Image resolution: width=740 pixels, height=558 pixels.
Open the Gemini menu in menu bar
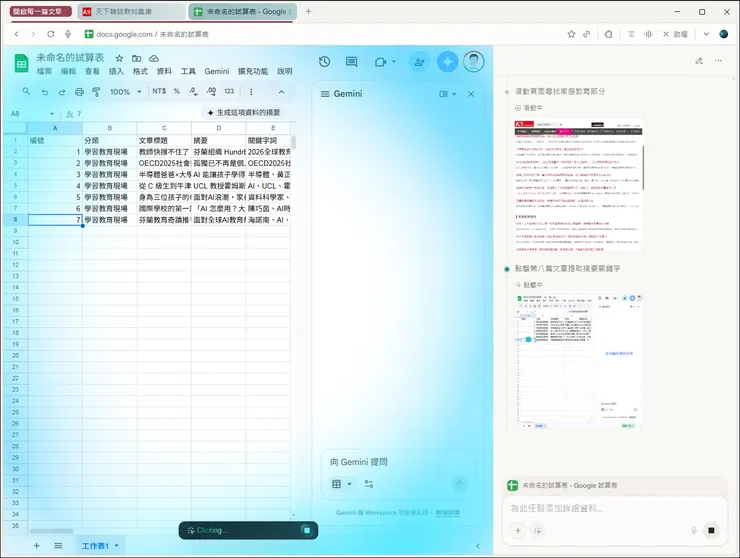[217, 71]
